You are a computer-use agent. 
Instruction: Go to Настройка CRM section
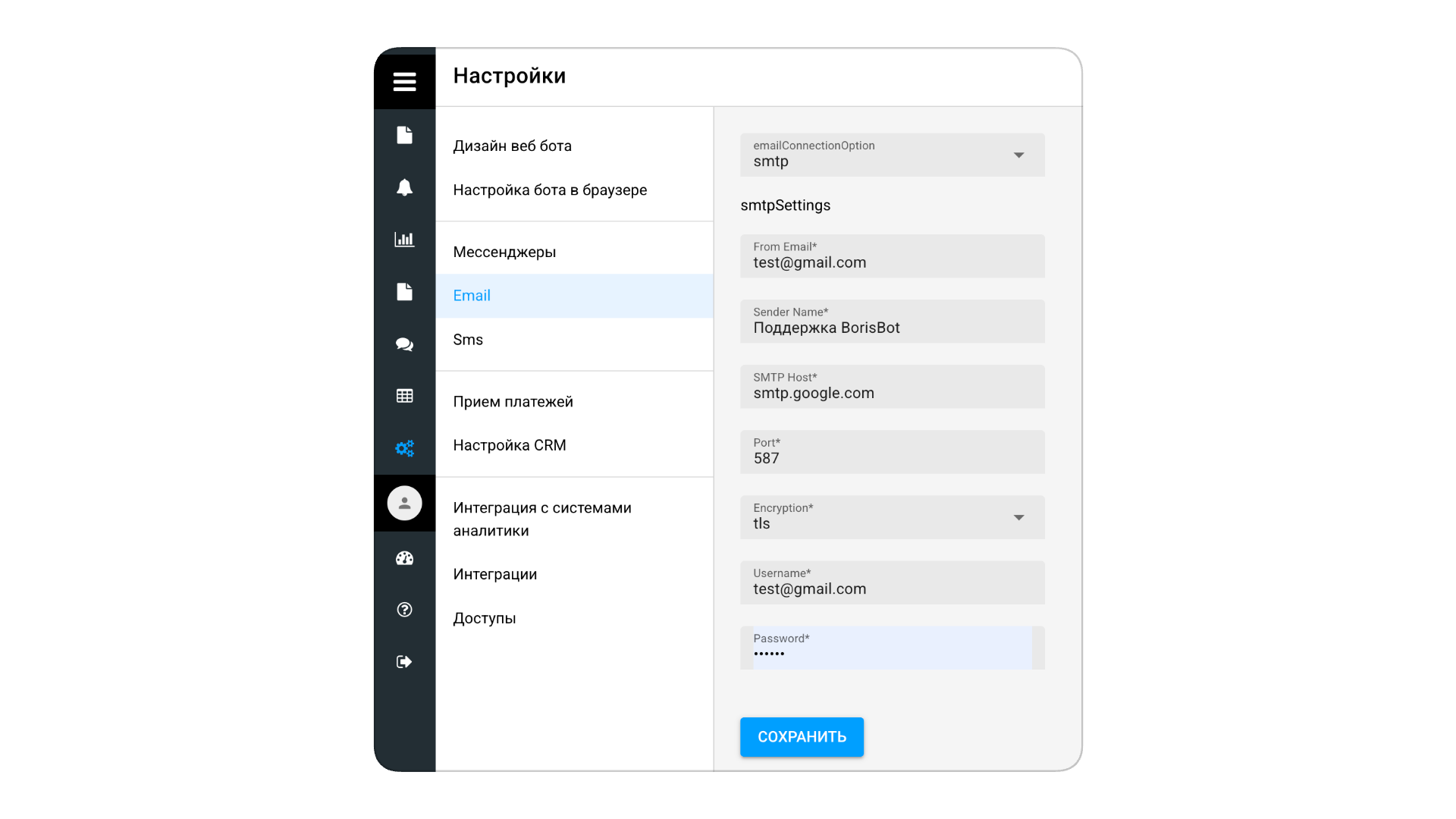510,445
